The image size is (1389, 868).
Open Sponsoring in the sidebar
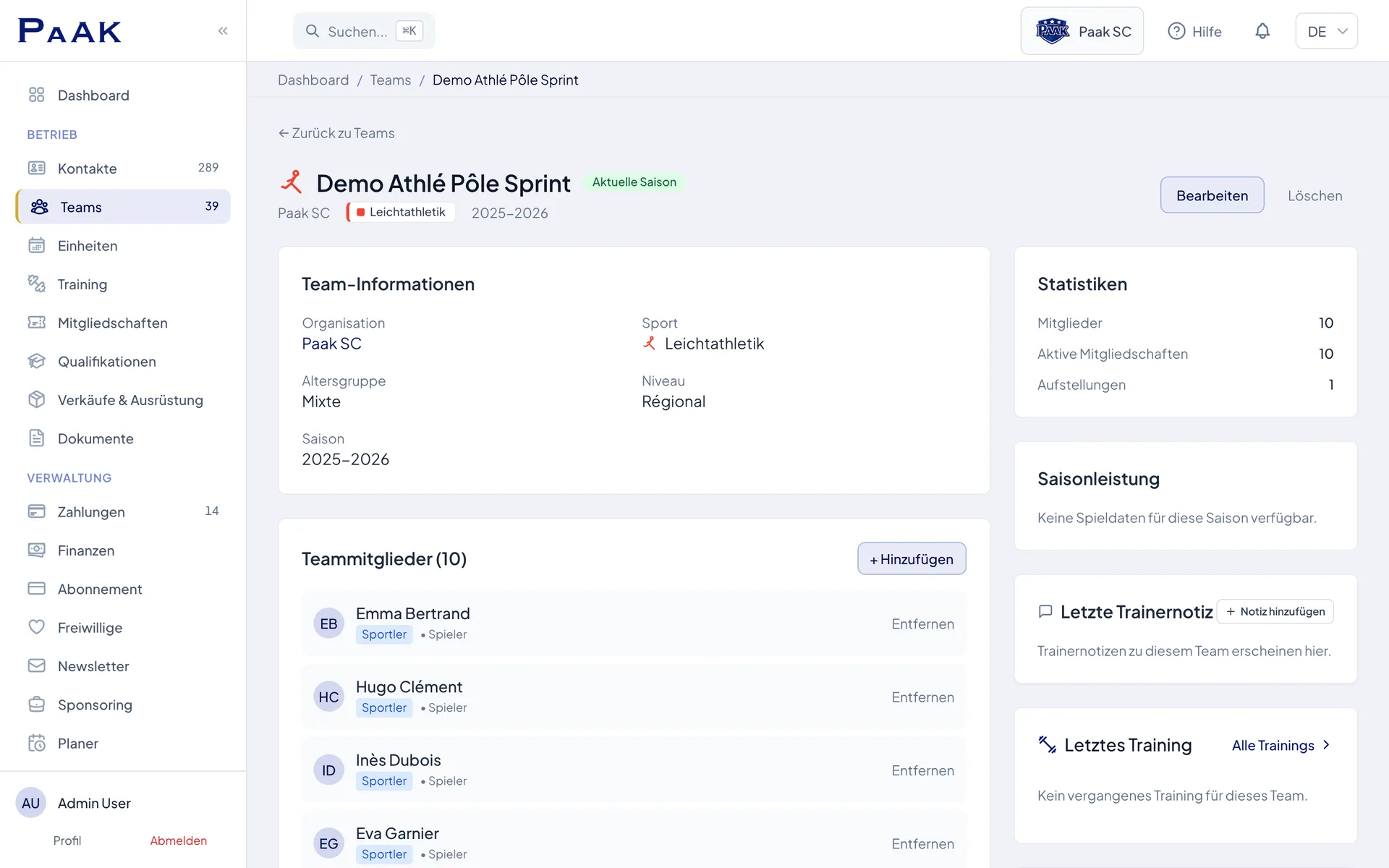click(x=123, y=705)
